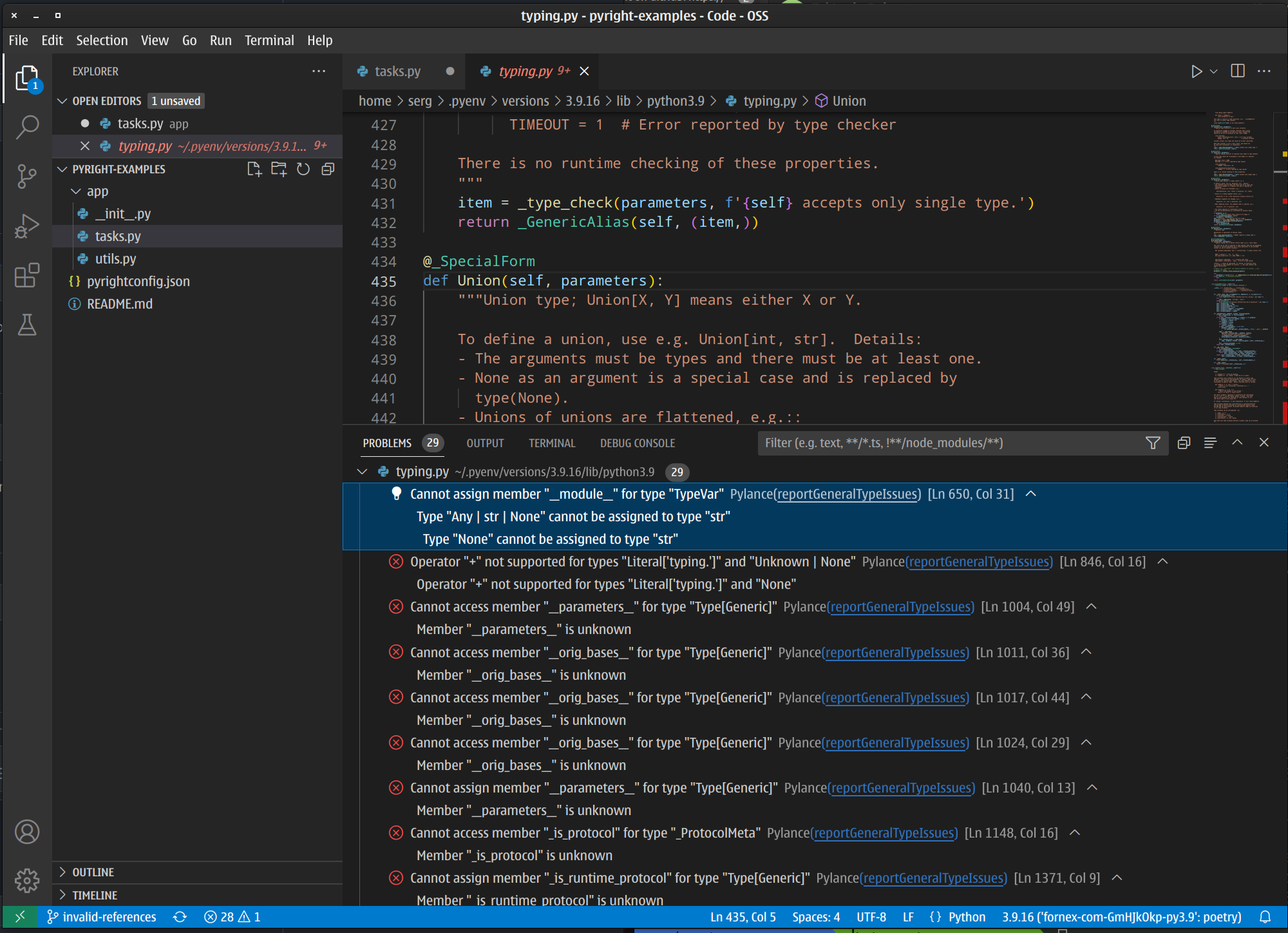Collapse the OPEN EDITORS section

coord(62,101)
